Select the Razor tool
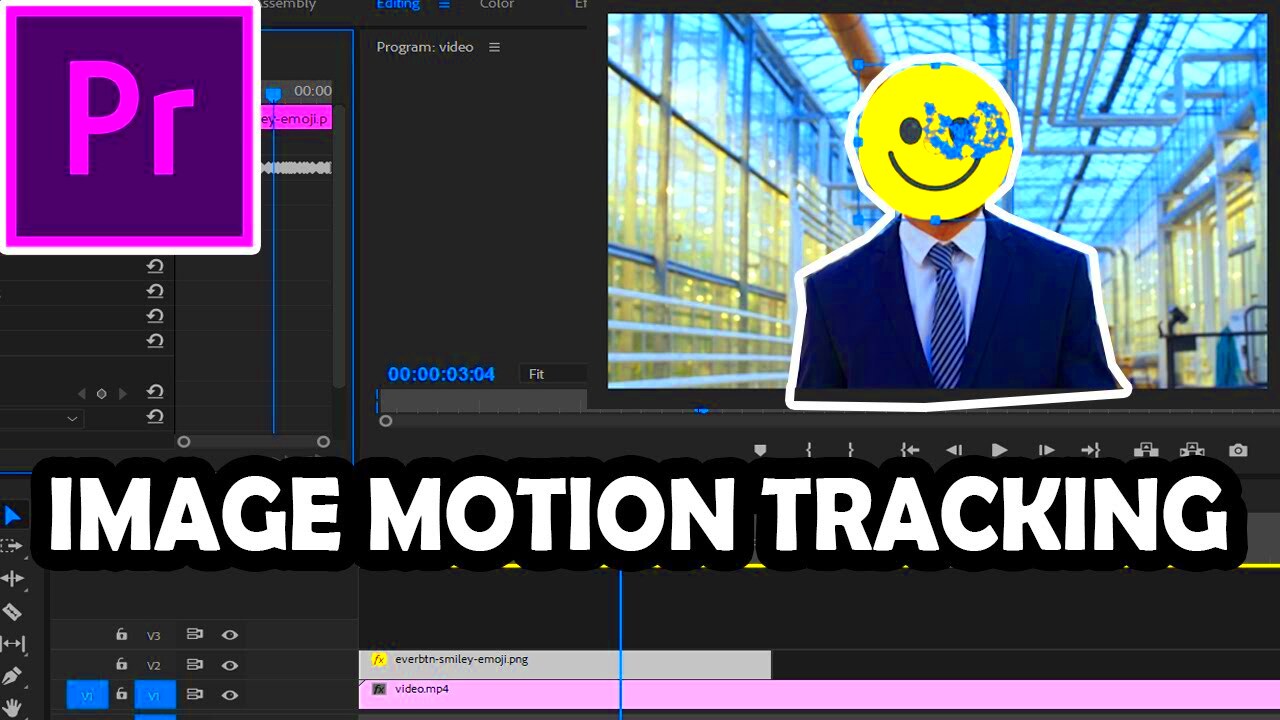 pos(12,611)
